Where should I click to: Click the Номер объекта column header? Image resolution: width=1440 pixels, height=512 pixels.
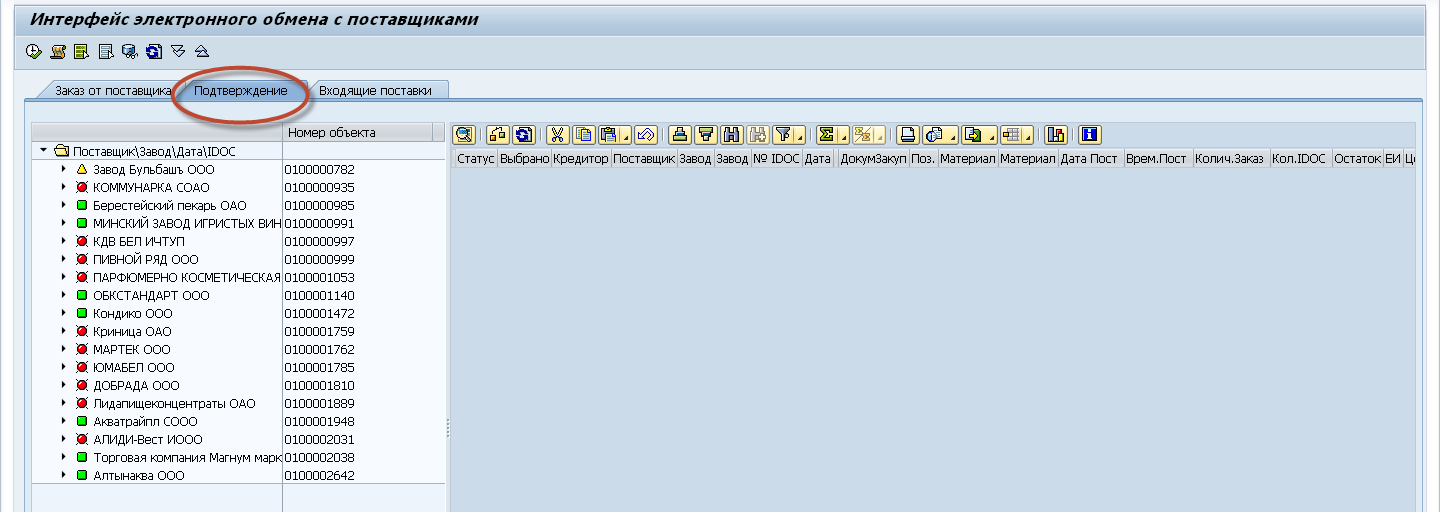(358, 132)
